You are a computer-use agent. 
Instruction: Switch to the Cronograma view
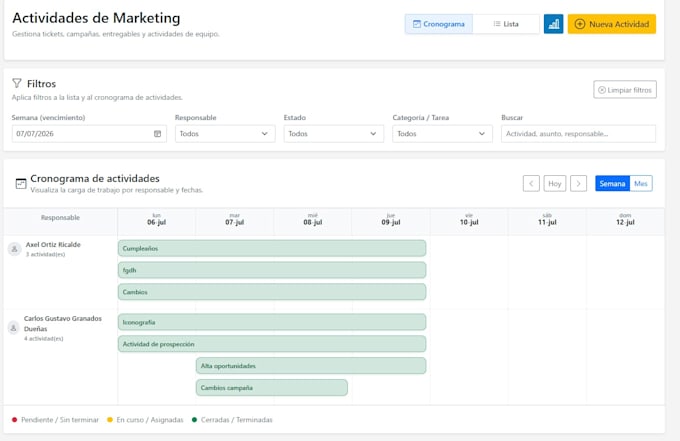pos(438,24)
